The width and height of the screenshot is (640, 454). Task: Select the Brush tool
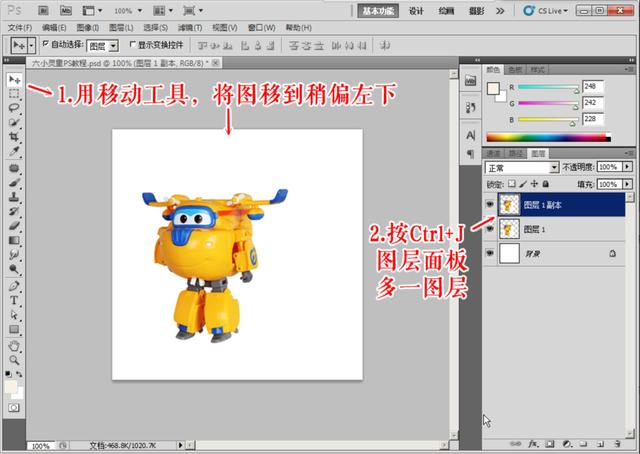14,182
